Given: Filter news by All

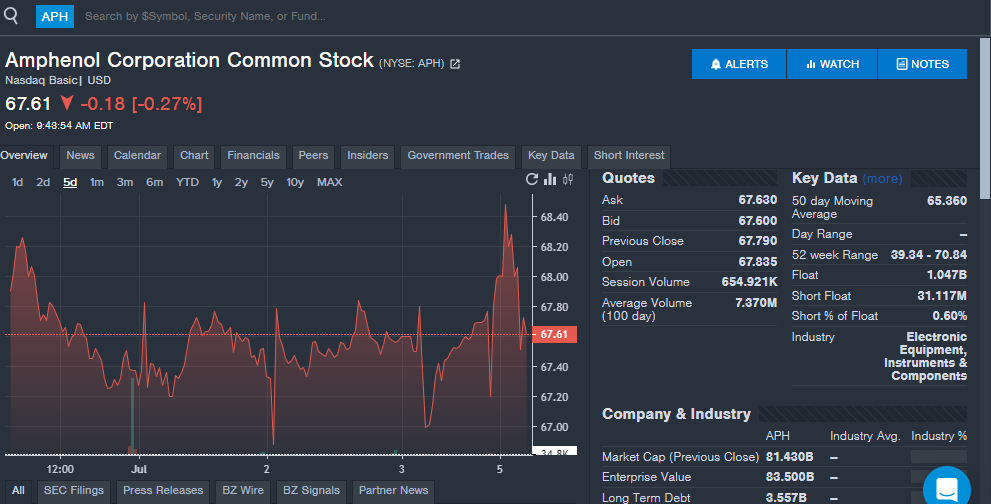Looking at the screenshot, I should coord(18,490).
